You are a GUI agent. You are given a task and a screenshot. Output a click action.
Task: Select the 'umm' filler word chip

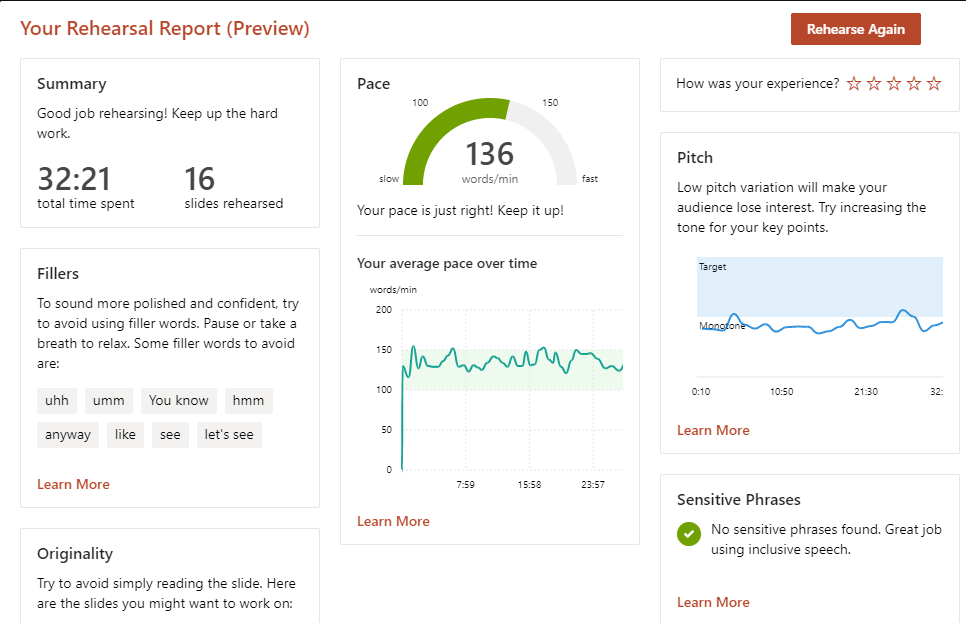tap(109, 401)
